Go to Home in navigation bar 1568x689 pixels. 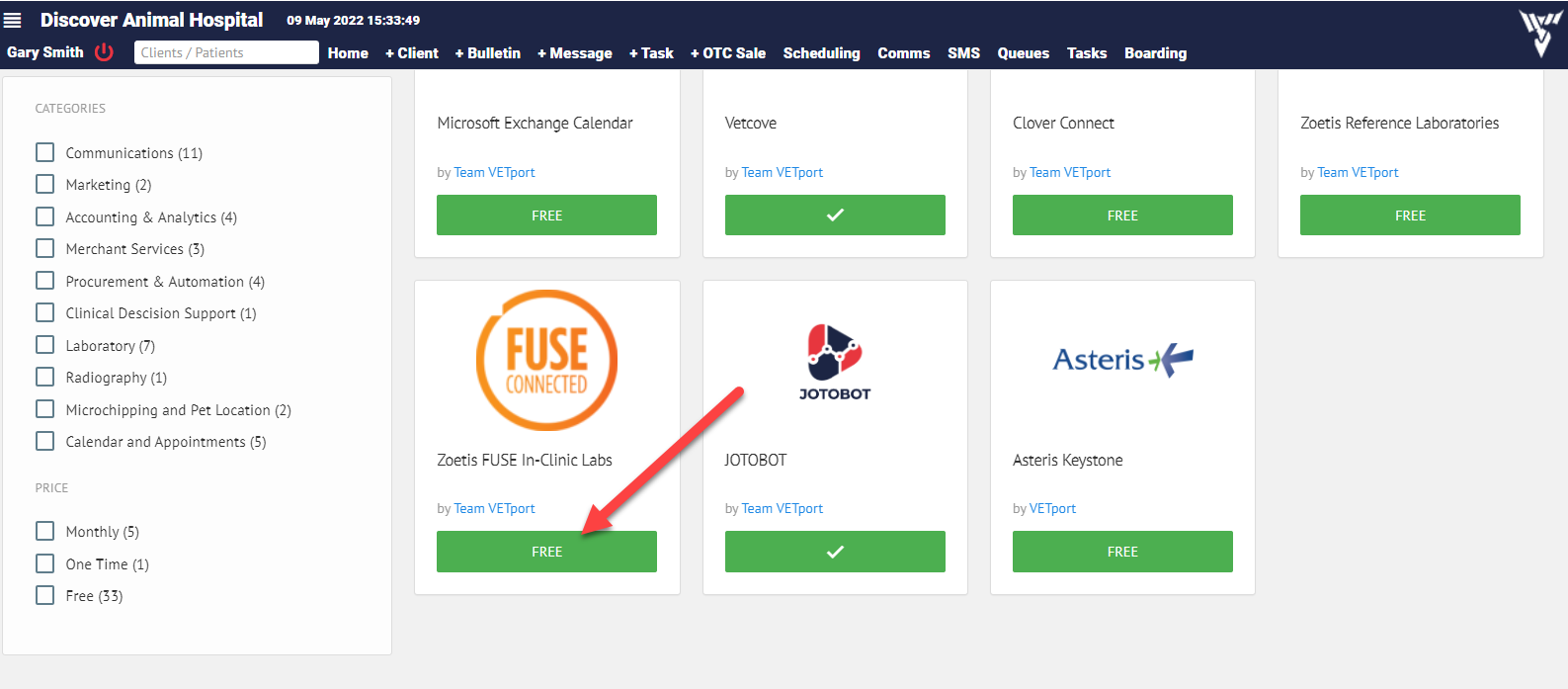(348, 53)
